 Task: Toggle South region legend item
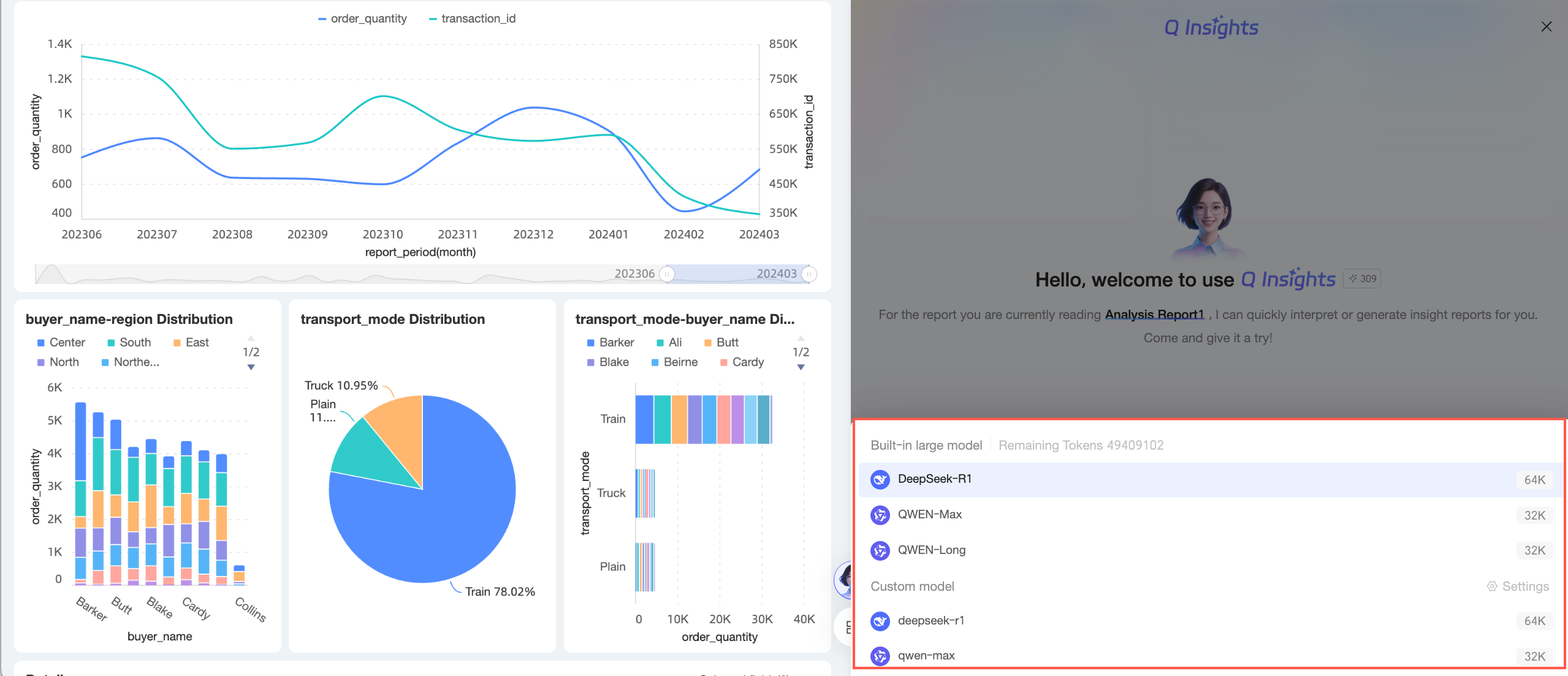(129, 342)
